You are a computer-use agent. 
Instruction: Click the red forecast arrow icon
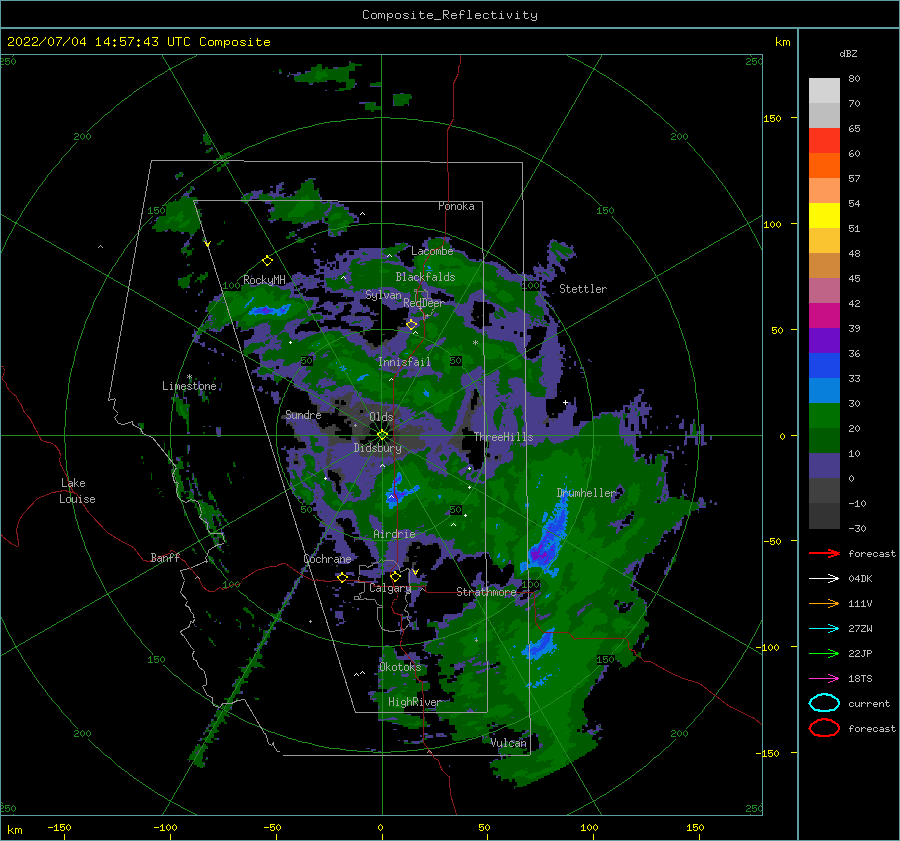point(824,553)
